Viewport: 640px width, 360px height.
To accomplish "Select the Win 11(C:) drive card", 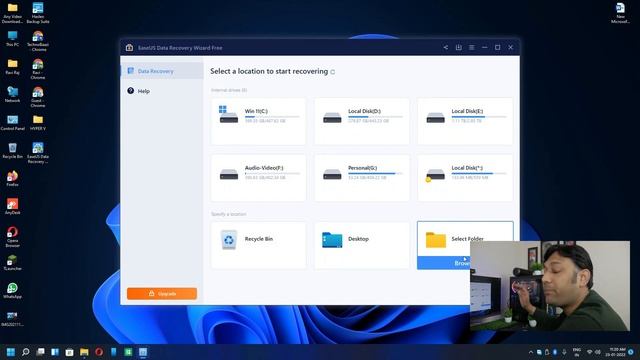I will pos(258,121).
